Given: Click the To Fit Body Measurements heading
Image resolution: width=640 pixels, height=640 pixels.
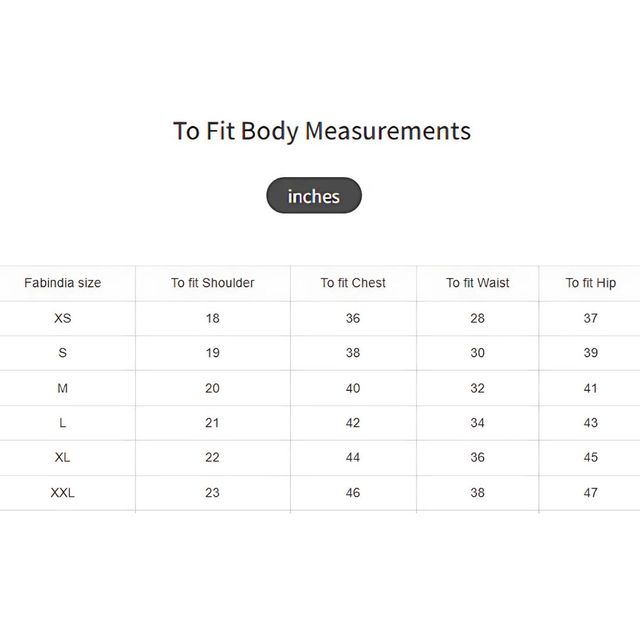Looking at the screenshot, I should [322, 131].
